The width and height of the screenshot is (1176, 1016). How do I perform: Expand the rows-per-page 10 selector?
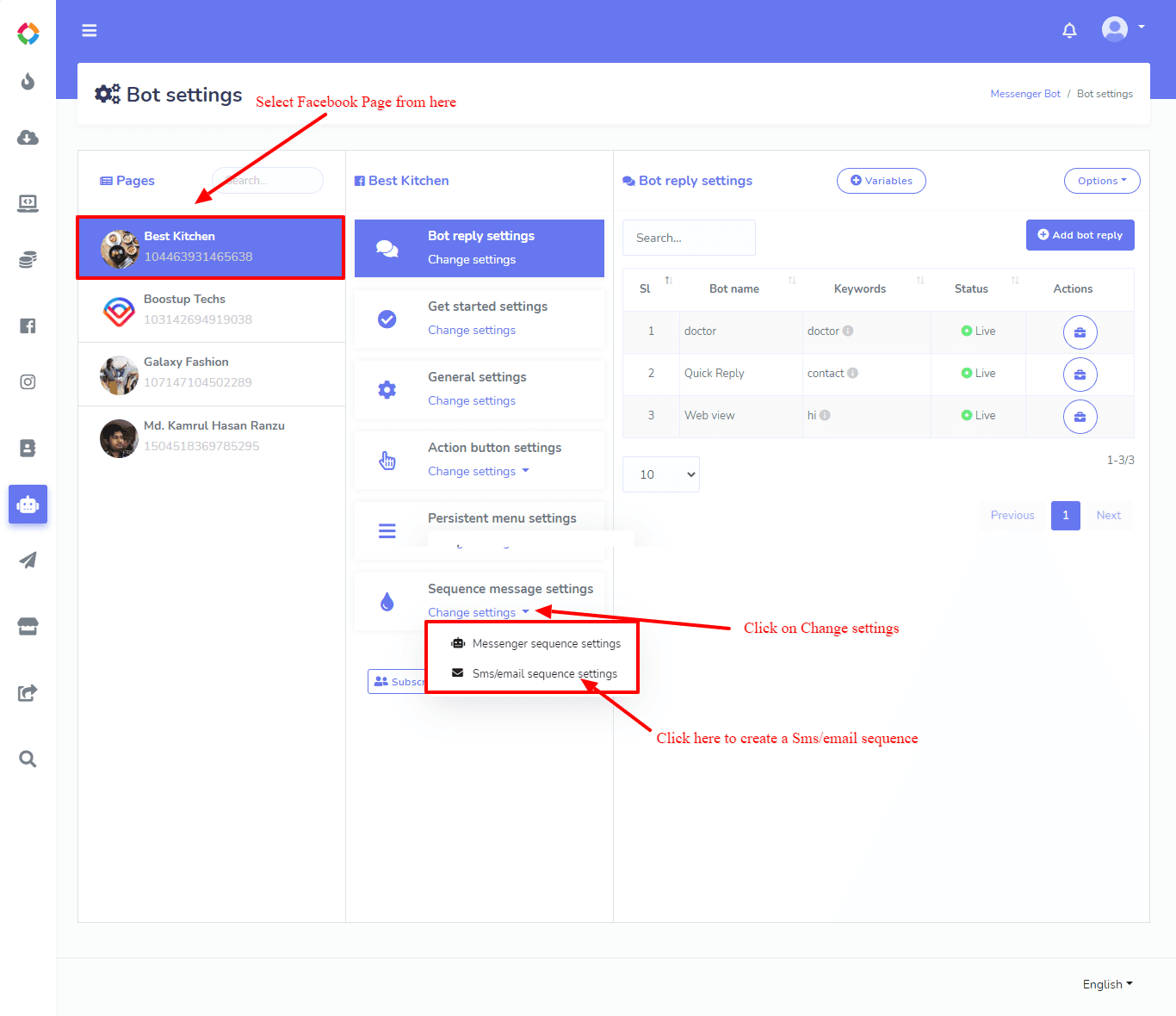[x=661, y=474]
